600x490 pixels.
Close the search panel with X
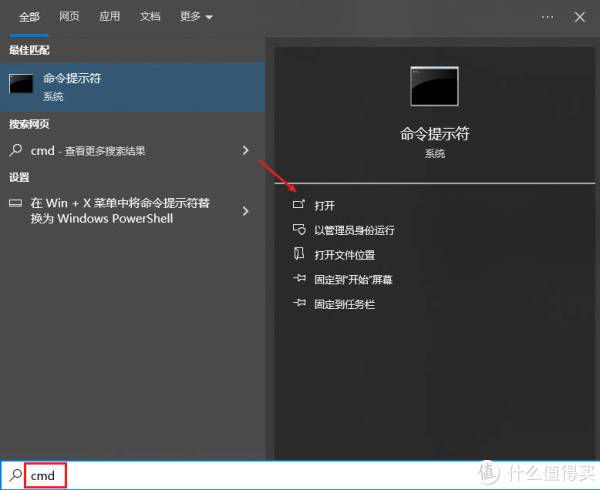coord(580,17)
